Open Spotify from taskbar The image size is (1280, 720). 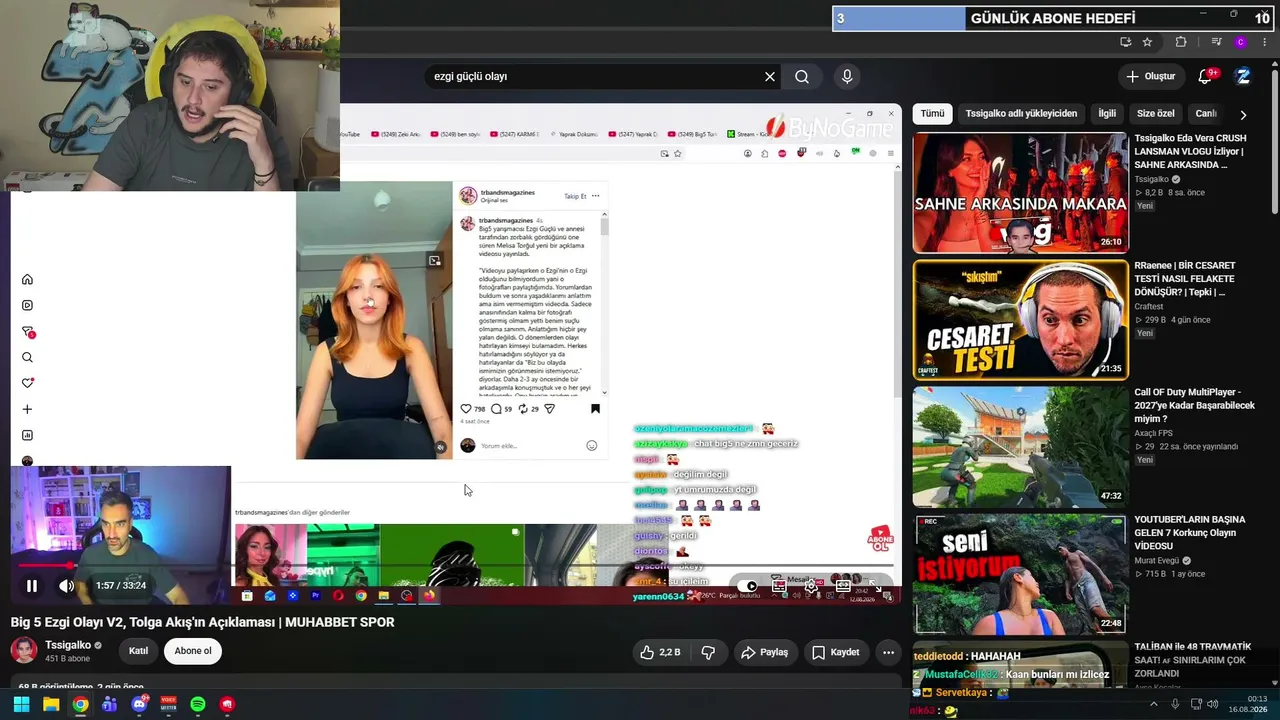click(x=198, y=705)
